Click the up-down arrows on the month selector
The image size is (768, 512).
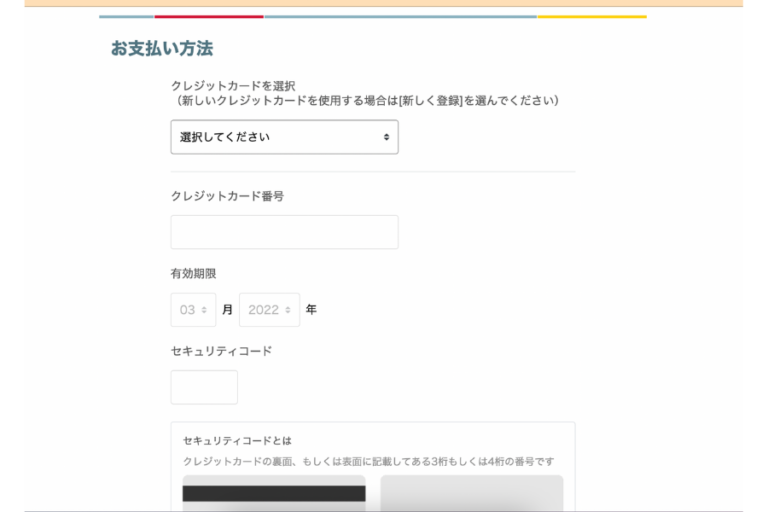pos(204,310)
